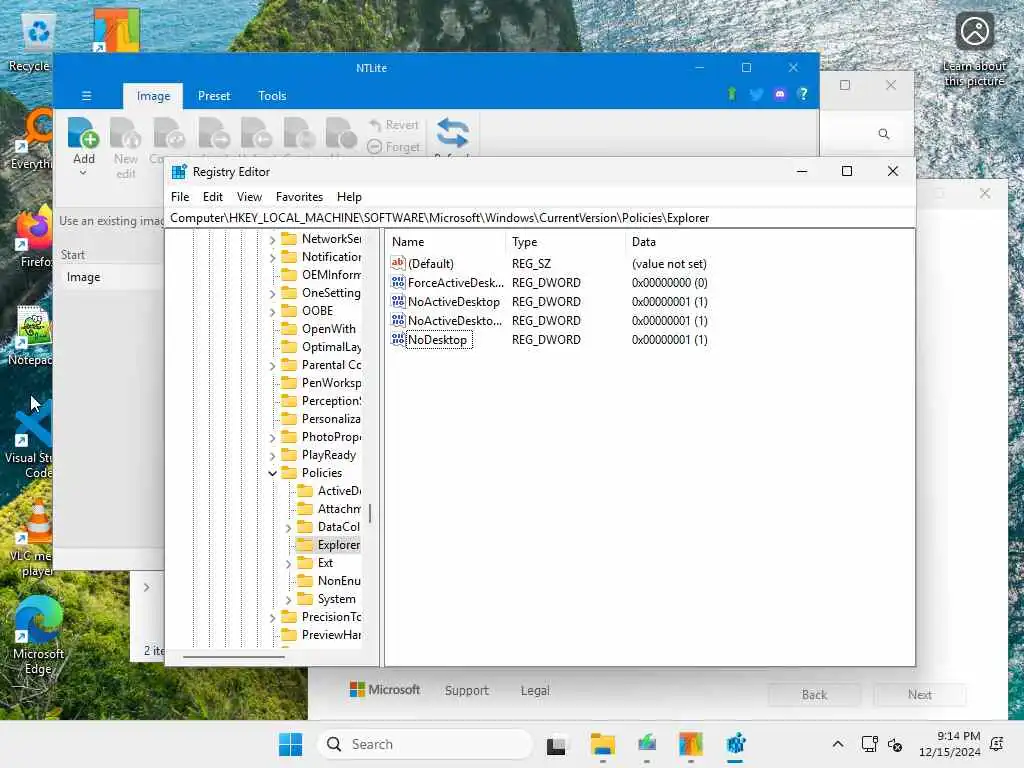Open the File menu in Registry Editor

tap(180, 197)
